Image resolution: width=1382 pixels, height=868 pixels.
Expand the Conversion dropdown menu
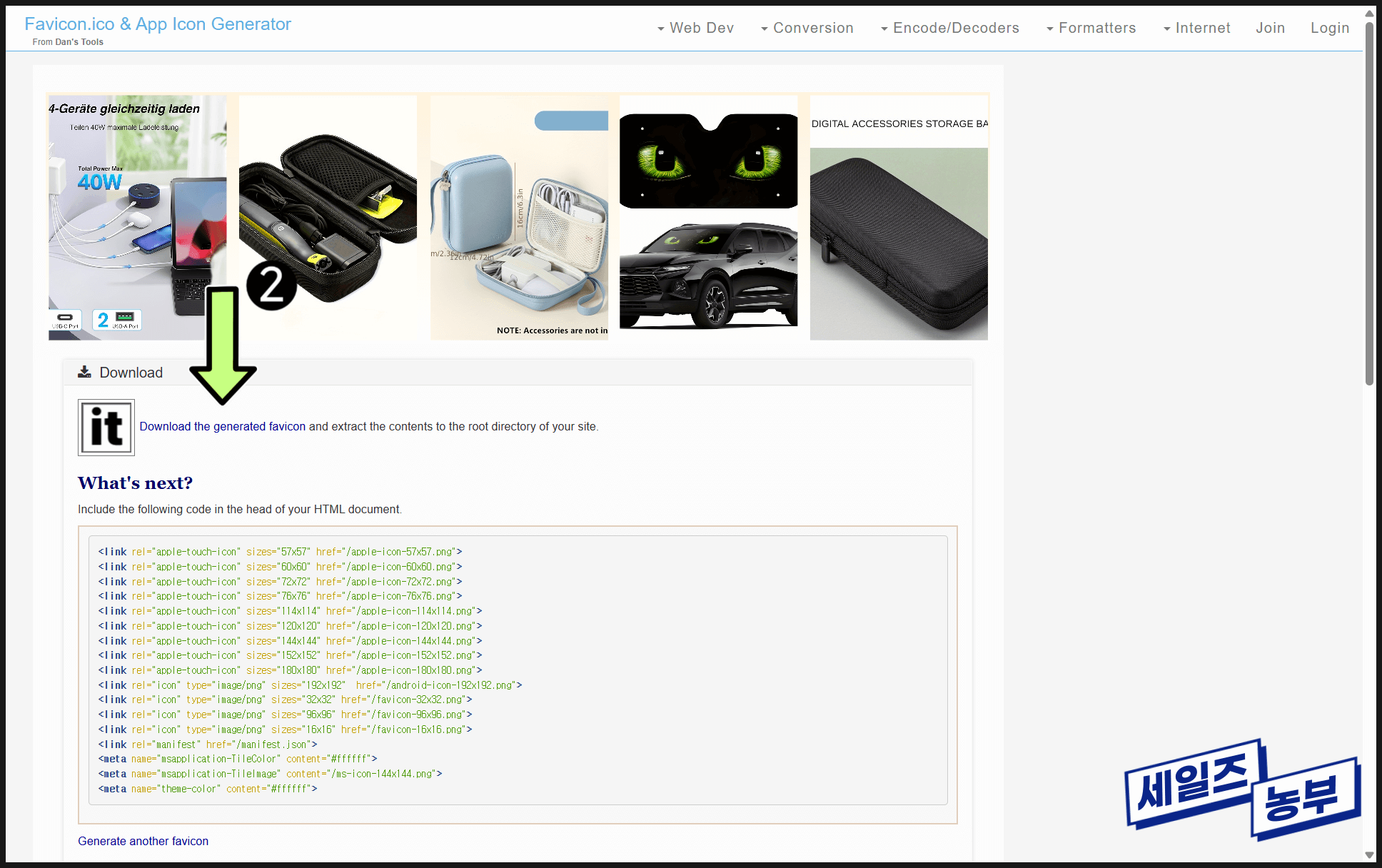tap(807, 28)
